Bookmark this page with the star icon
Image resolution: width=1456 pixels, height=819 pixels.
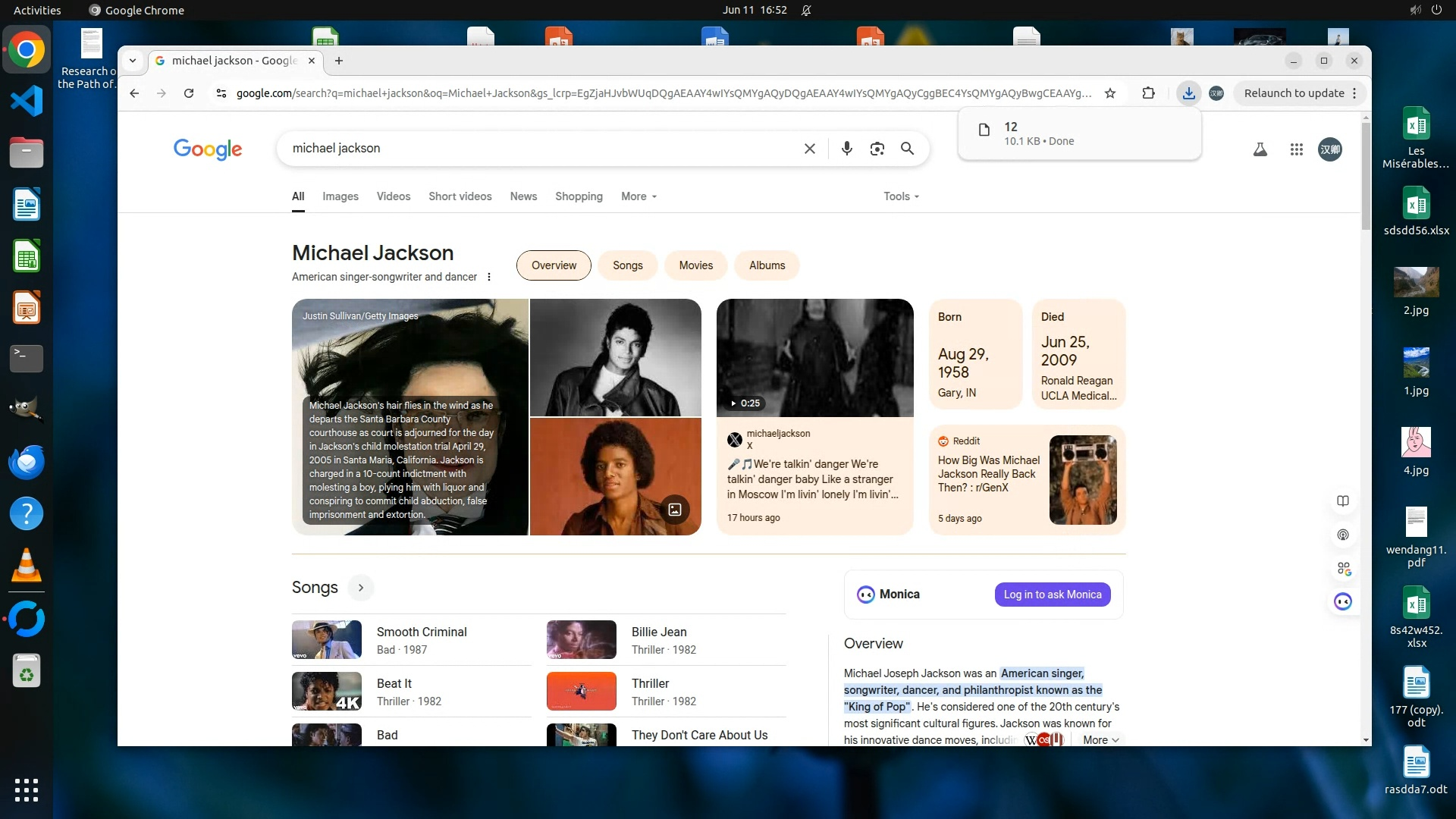(x=1110, y=93)
